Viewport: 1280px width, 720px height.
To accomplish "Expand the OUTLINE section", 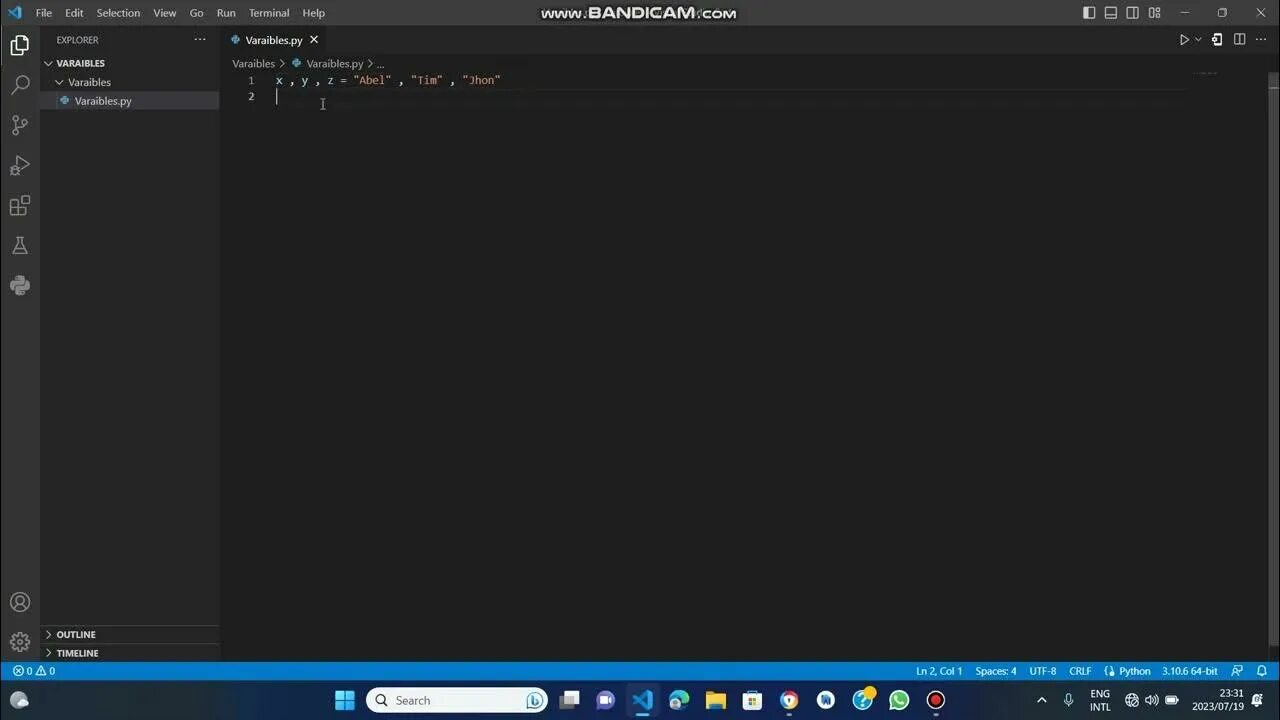I will pos(130,634).
